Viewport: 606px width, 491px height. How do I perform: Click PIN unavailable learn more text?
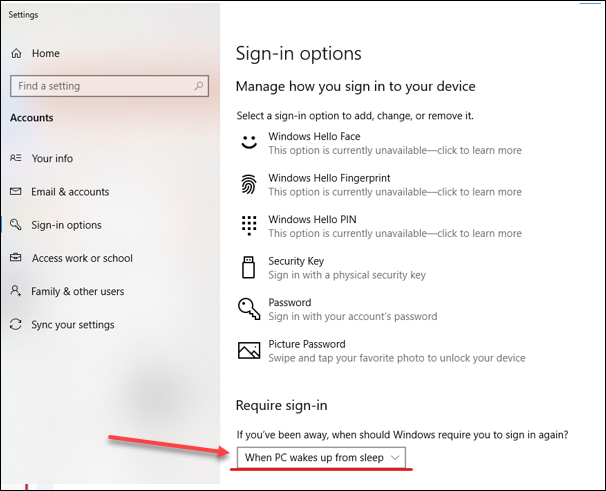[395, 233]
